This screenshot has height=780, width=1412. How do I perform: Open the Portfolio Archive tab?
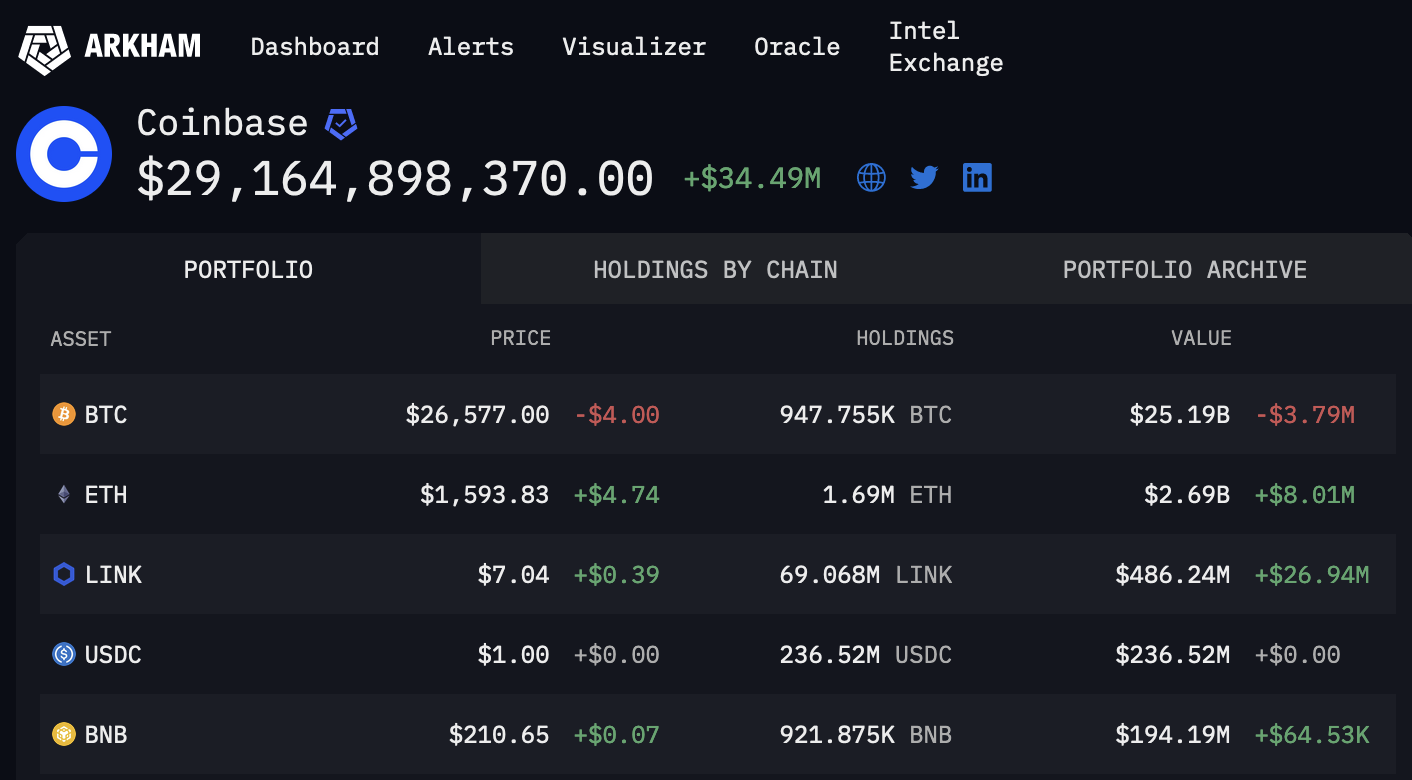point(1185,270)
